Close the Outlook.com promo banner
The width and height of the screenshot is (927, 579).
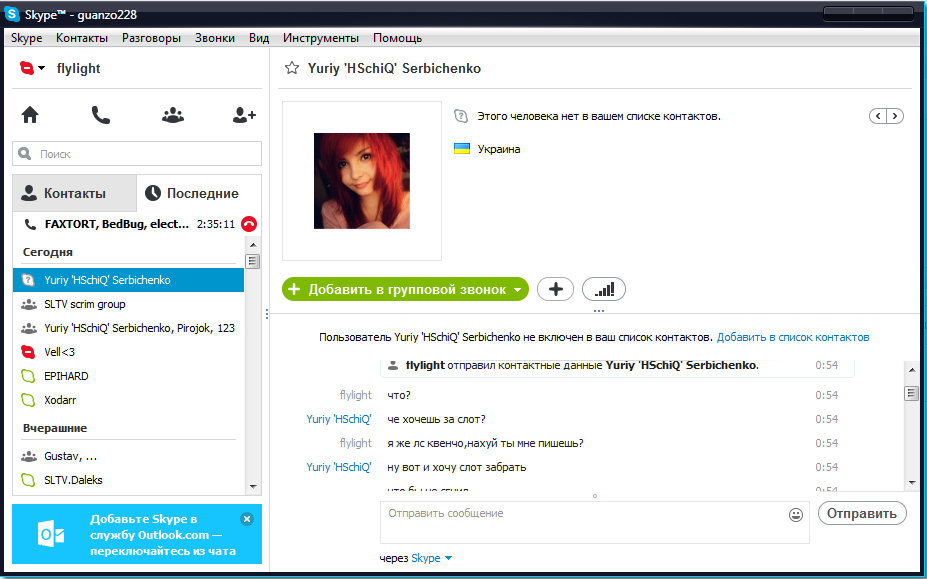(247, 519)
